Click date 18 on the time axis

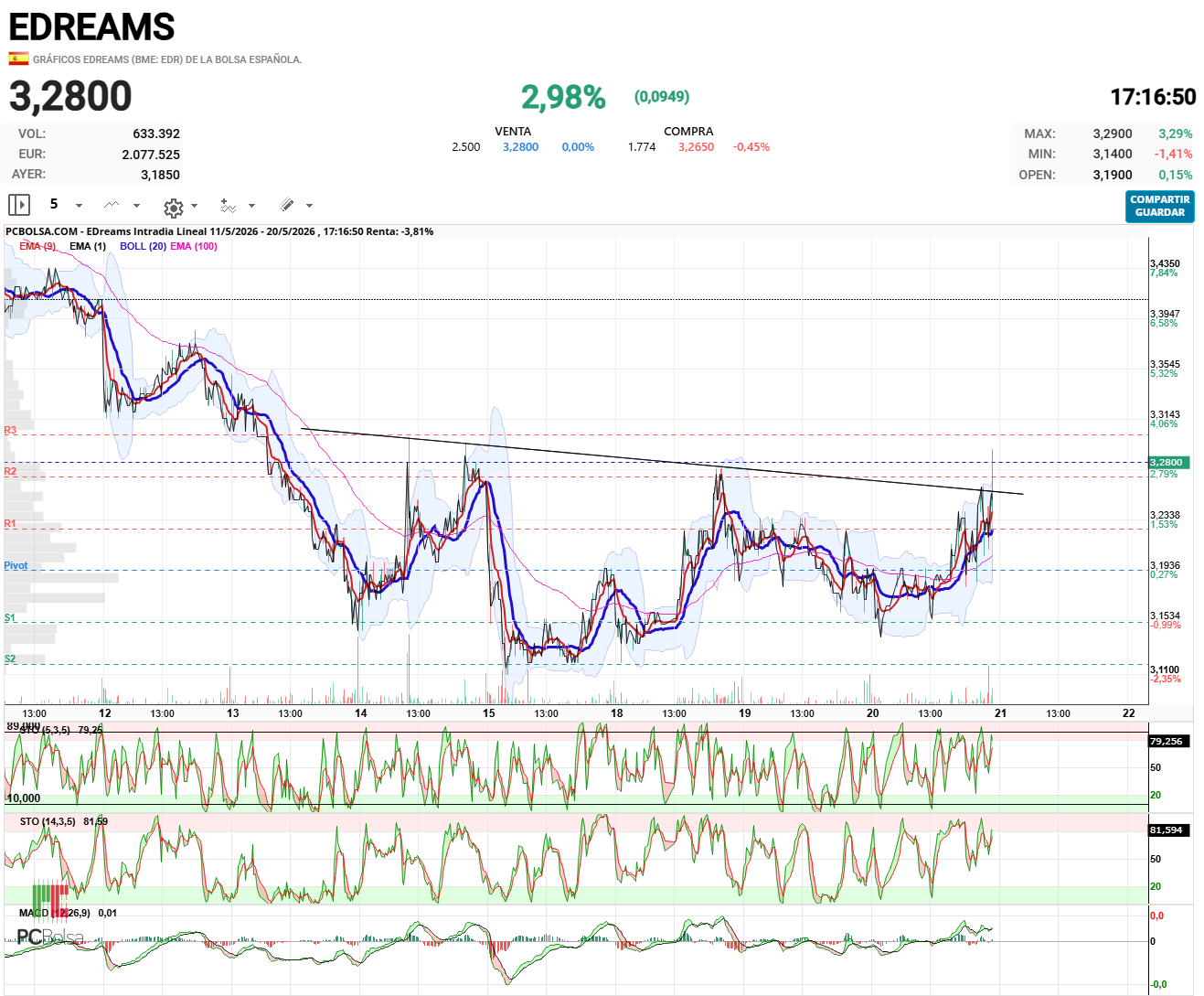(617, 713)
